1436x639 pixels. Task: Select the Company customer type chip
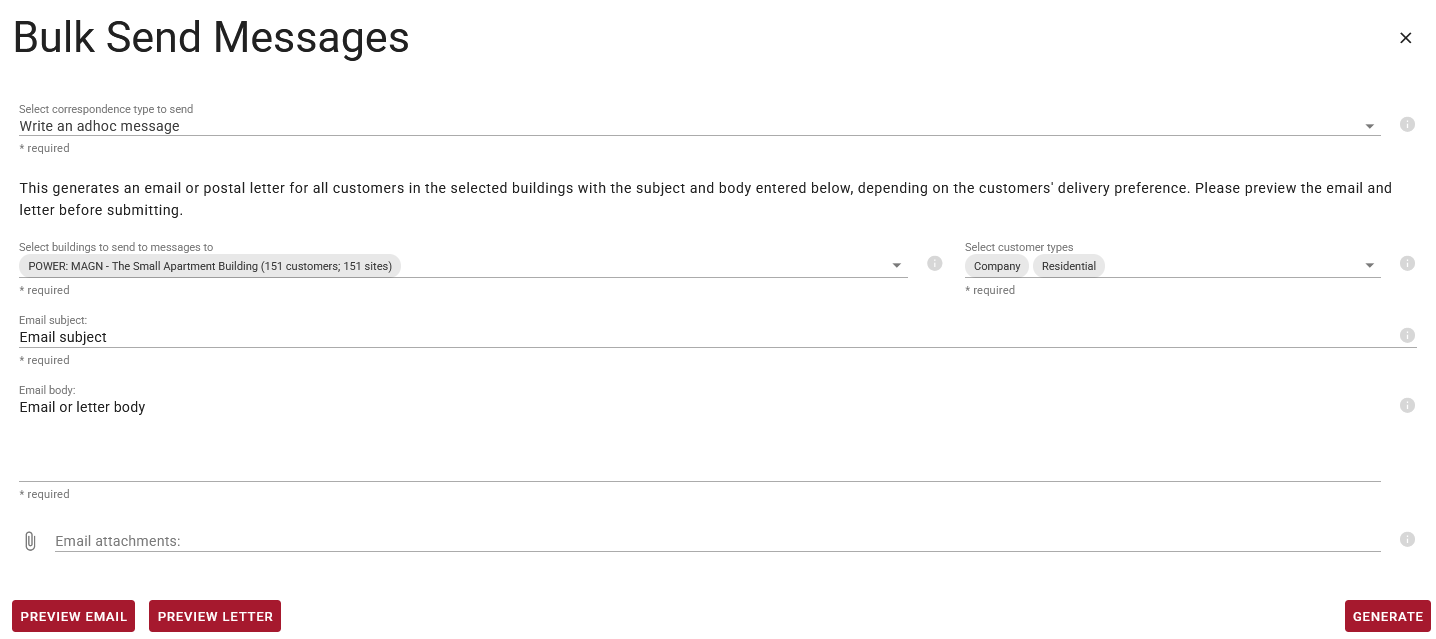997,266
